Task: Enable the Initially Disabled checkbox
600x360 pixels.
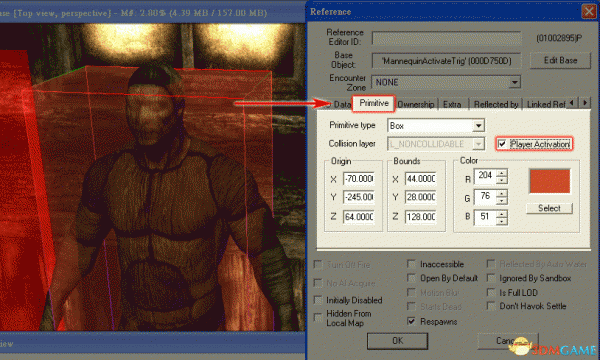Action: pyautogui.click(x=318, y=300)
